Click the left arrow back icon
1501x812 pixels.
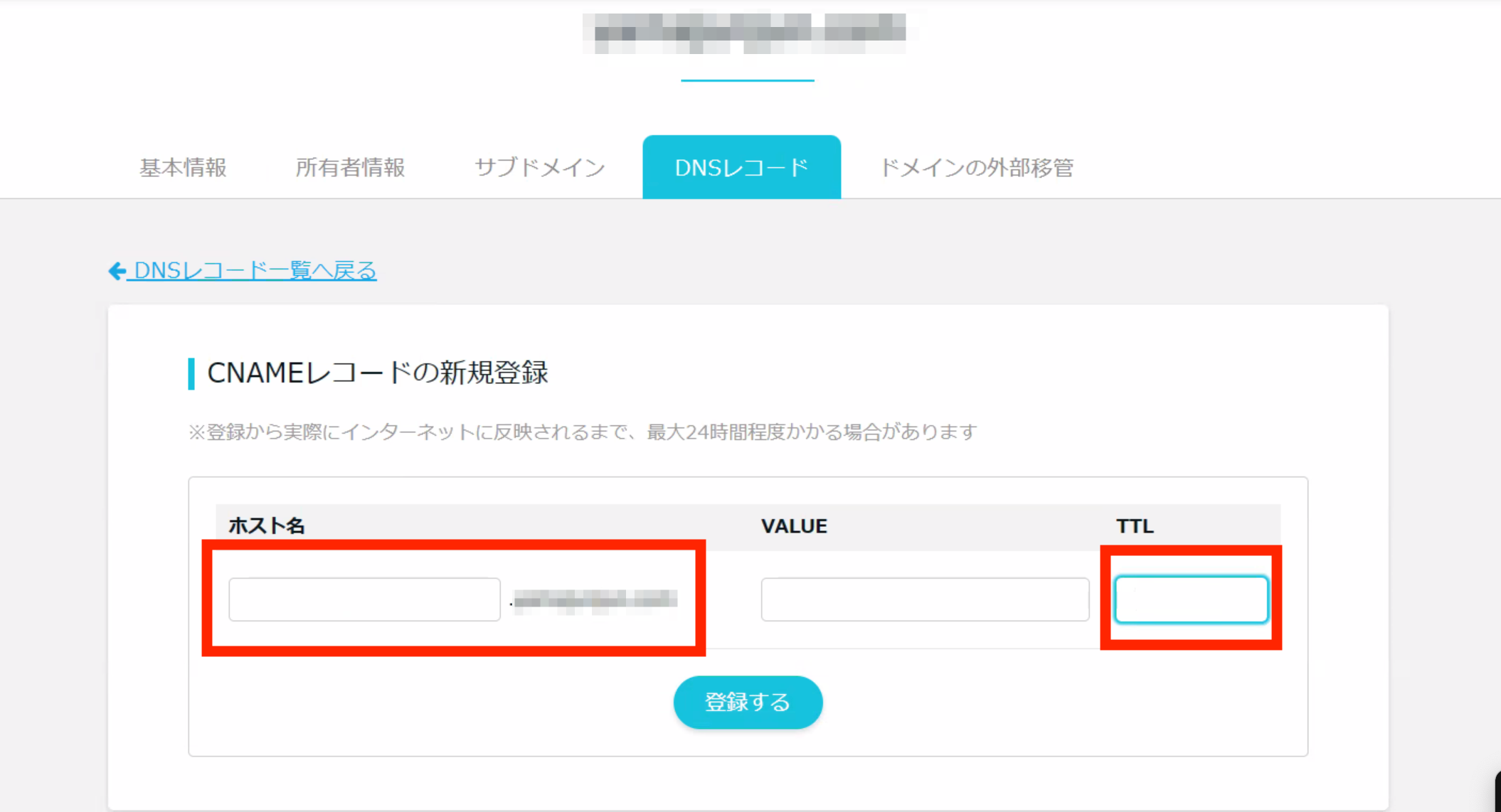click(117, 270)
